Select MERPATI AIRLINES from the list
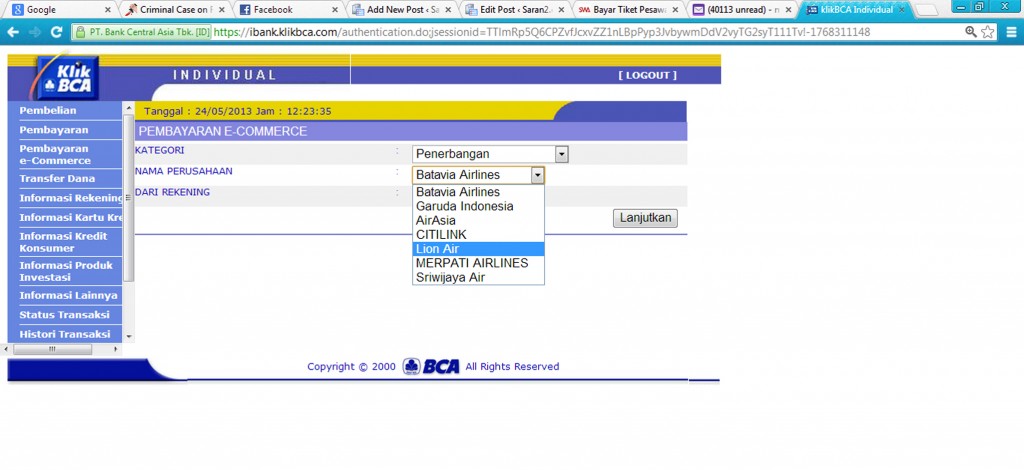 click(478, 263)
